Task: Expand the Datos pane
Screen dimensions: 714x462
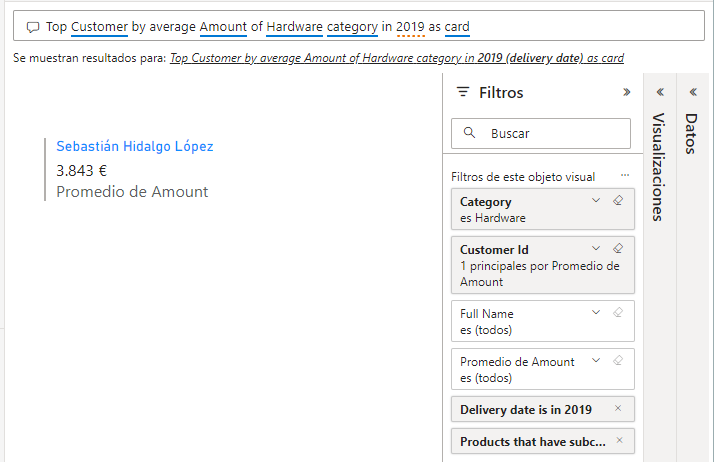Action: coord(692,92)
